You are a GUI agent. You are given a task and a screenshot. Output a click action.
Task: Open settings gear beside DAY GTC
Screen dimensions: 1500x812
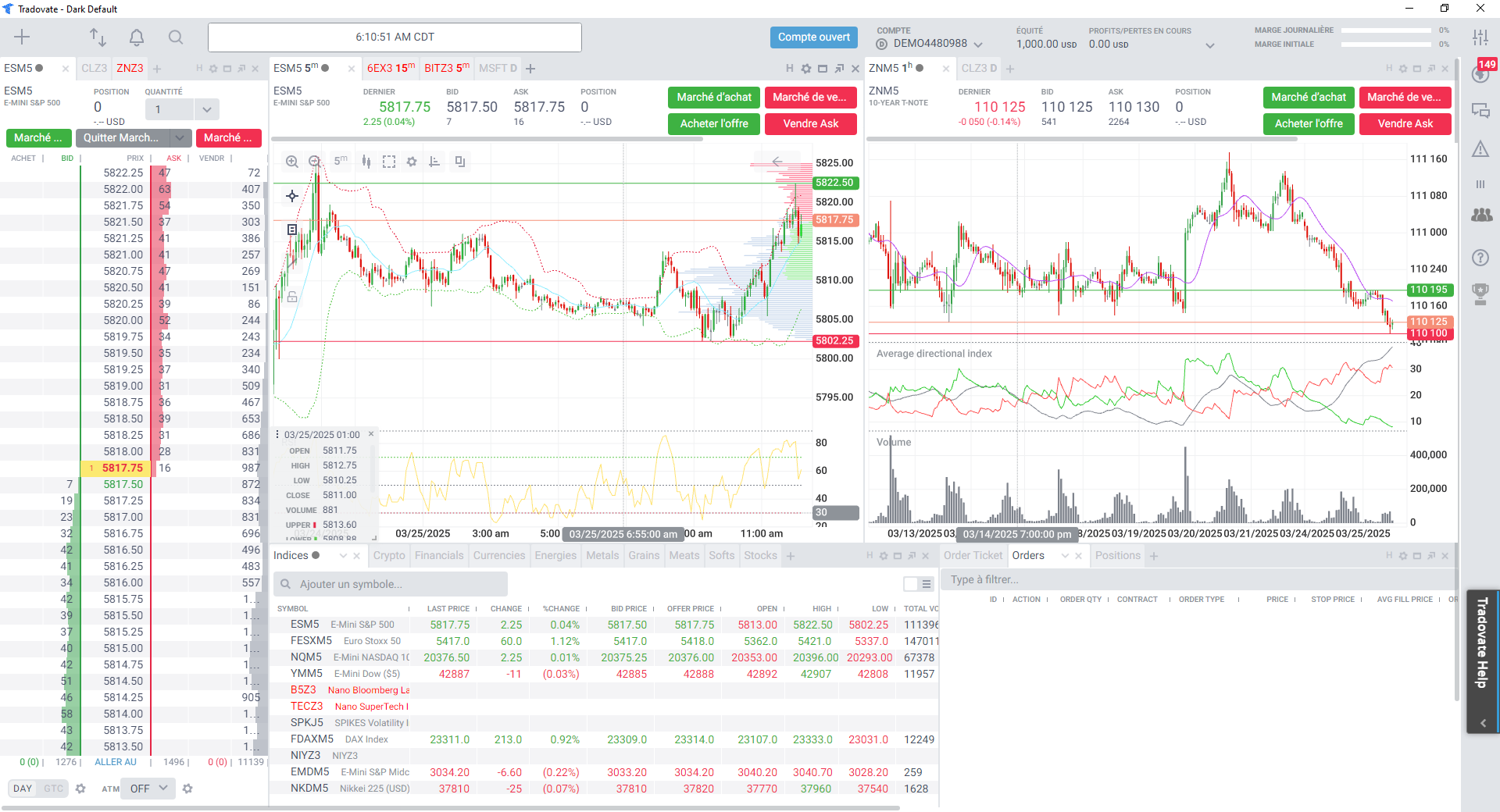(x=80, y=789)
